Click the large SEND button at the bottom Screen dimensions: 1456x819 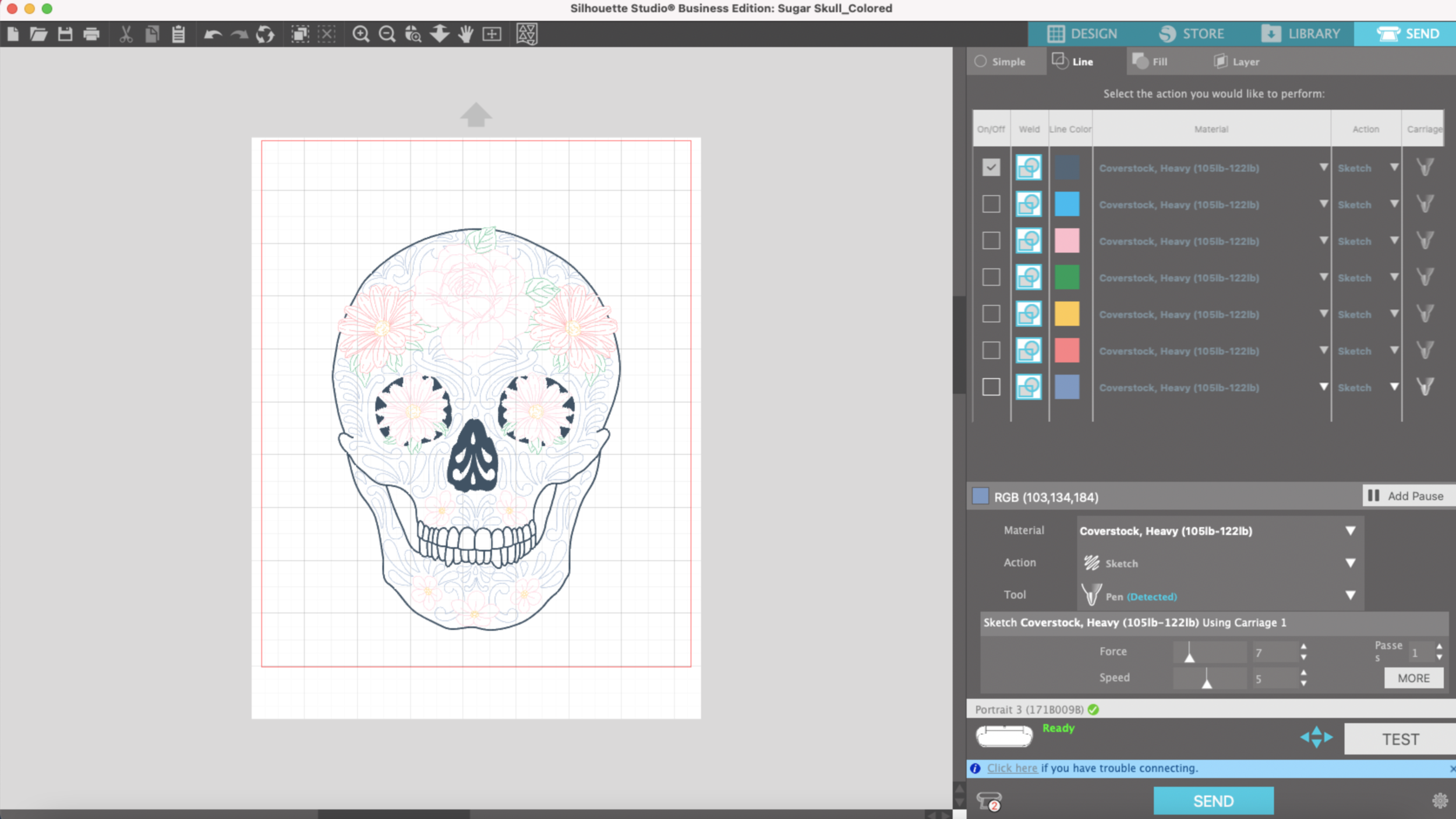[1214, 801]
